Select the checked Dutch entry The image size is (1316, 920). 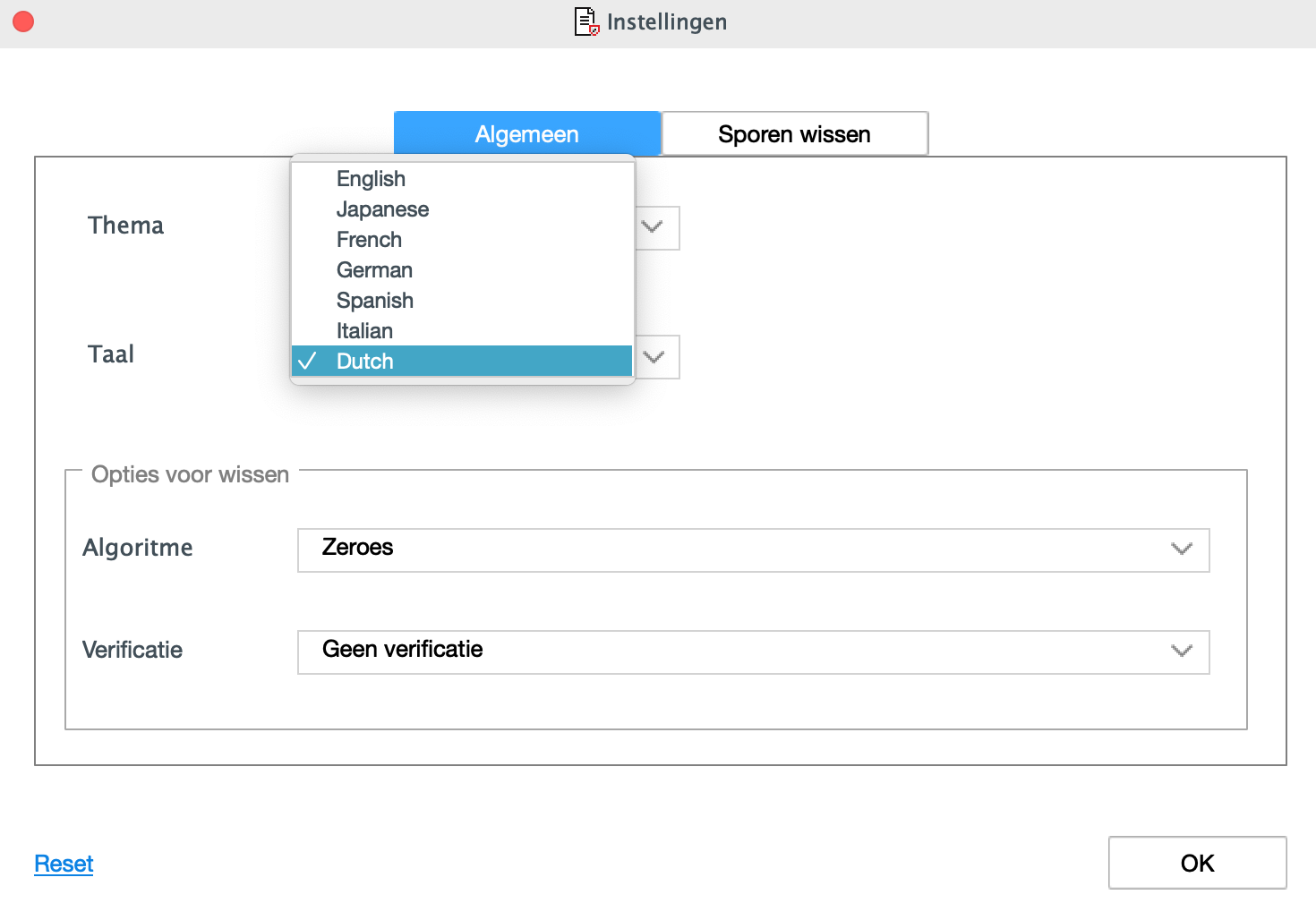462,362
